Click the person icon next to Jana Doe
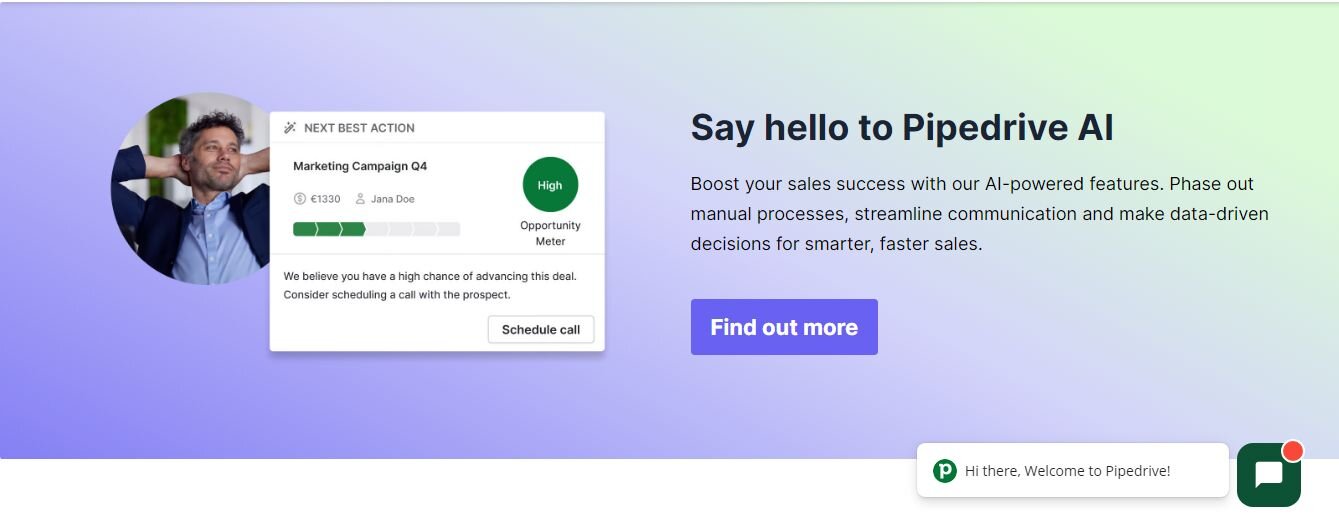 click(360, 199)
